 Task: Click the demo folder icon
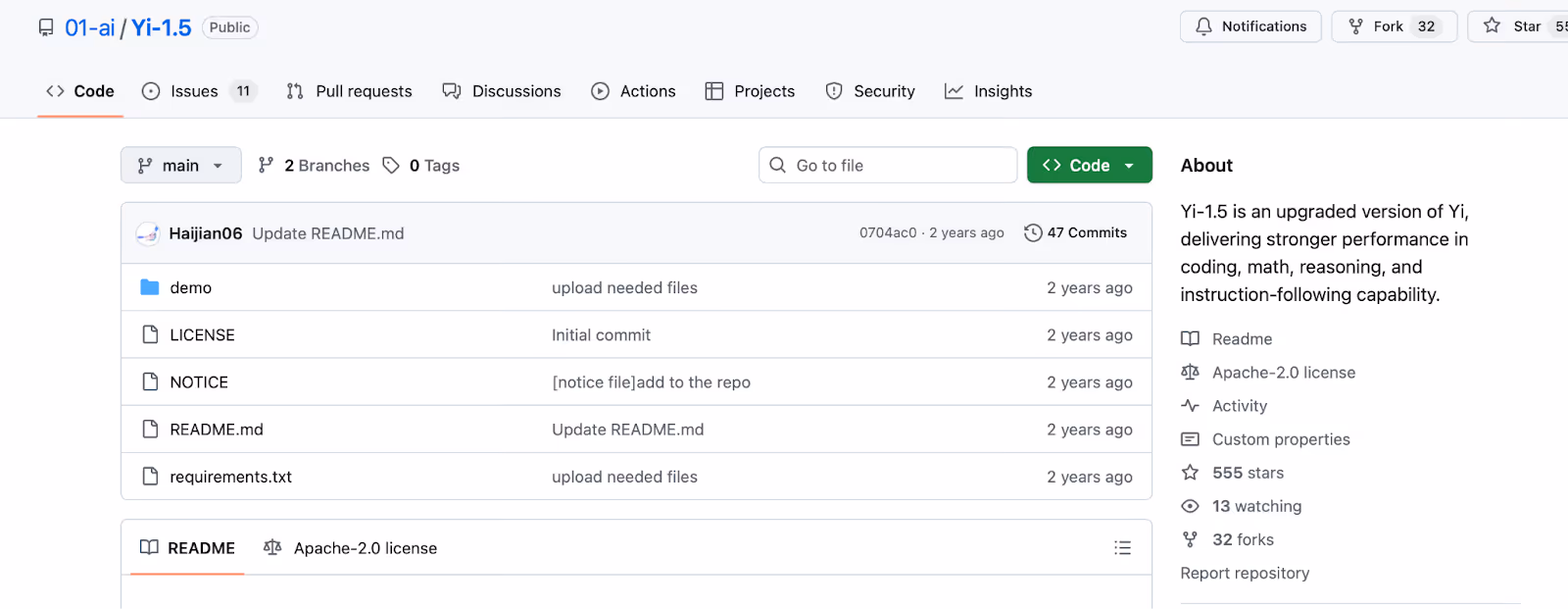tap(149, 287)
